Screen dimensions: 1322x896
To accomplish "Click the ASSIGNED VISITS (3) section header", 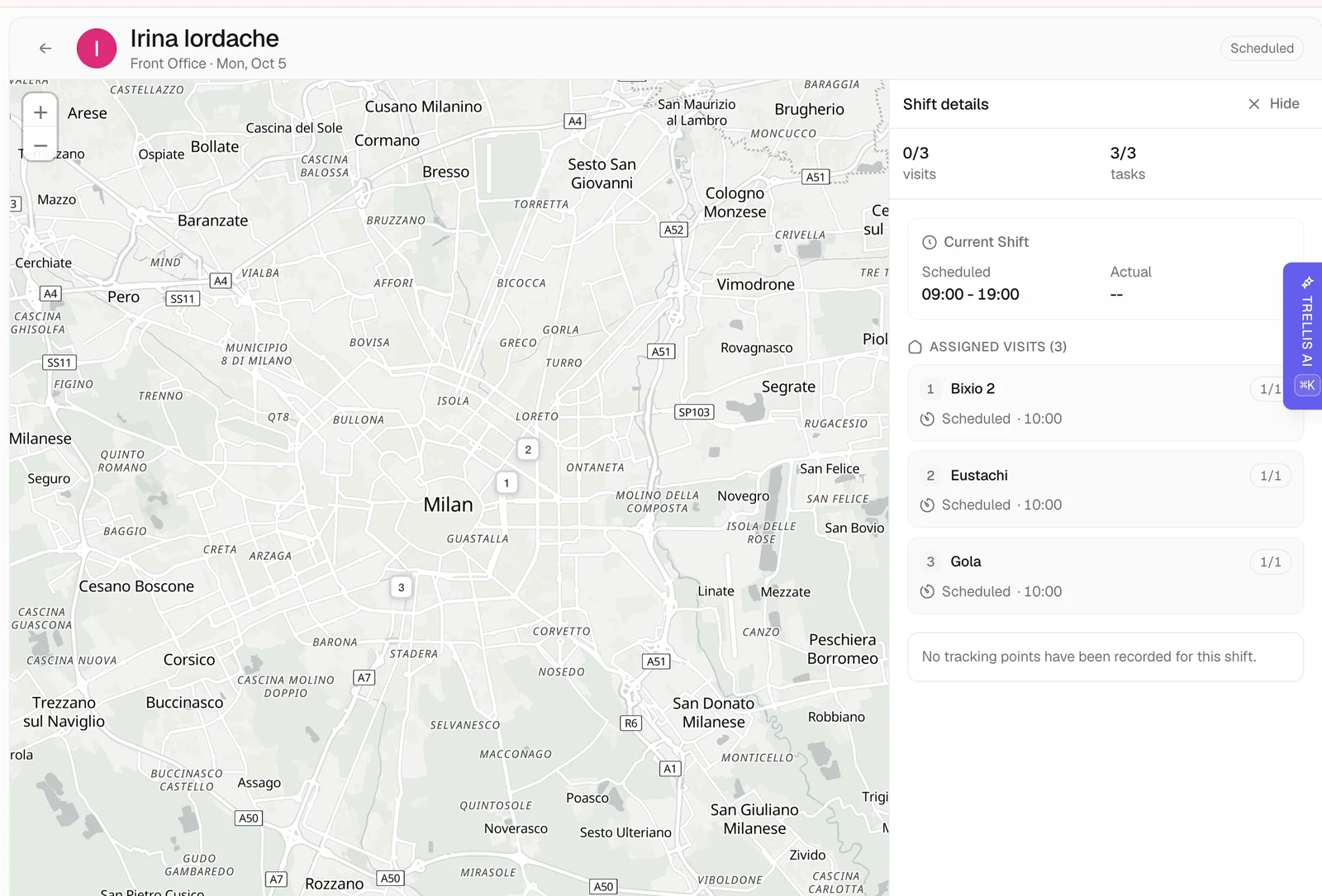I will (x=997, y=348).
